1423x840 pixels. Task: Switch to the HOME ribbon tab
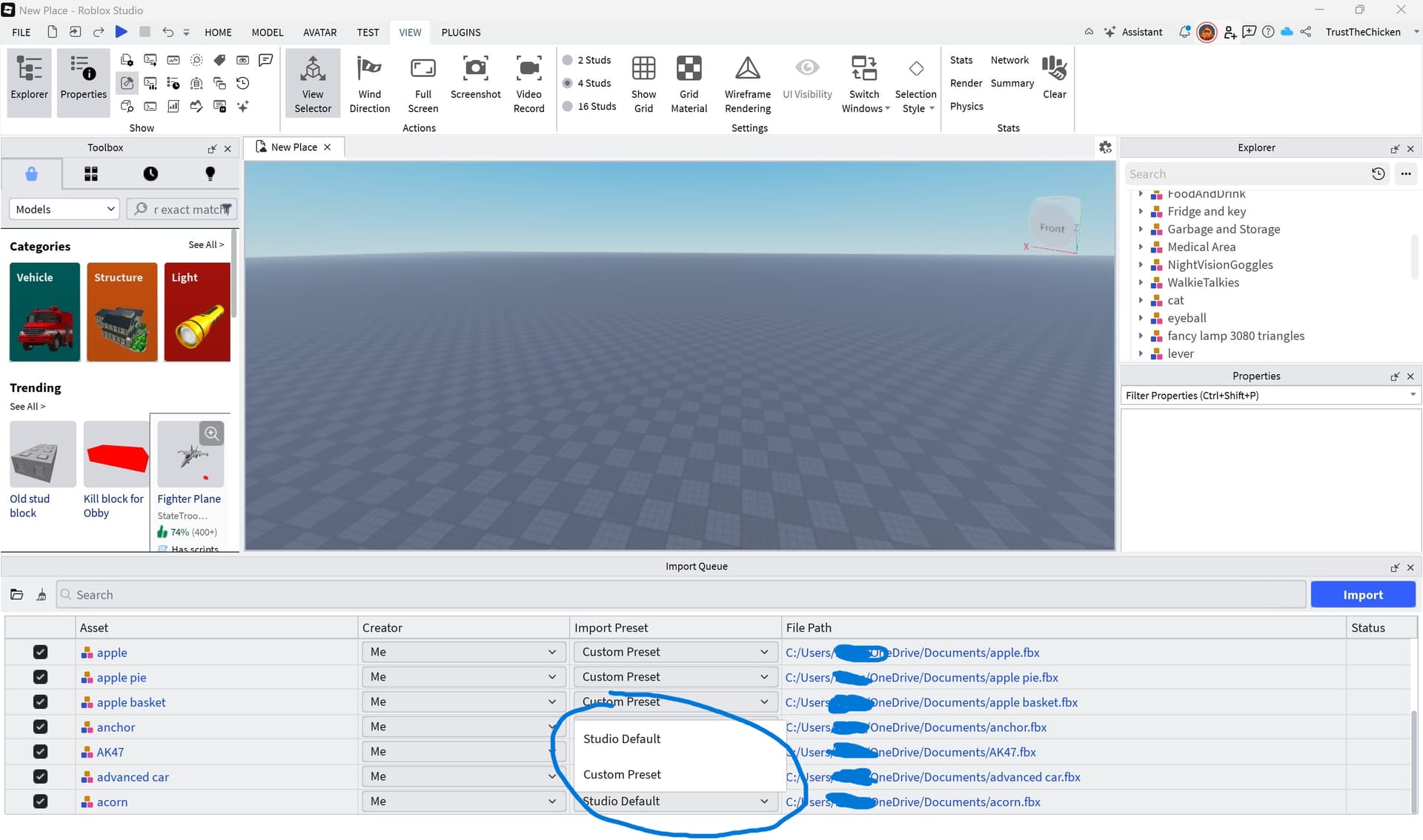click(x=218, y=32)
